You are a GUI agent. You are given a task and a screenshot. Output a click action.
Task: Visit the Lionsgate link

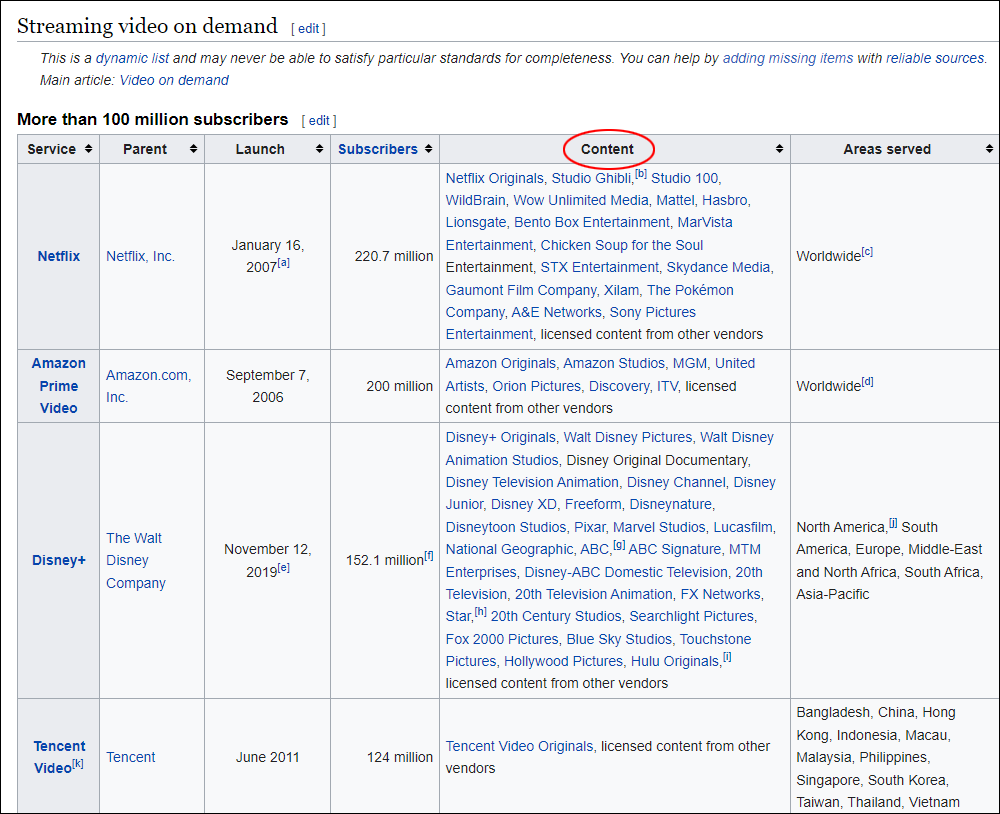476,222
